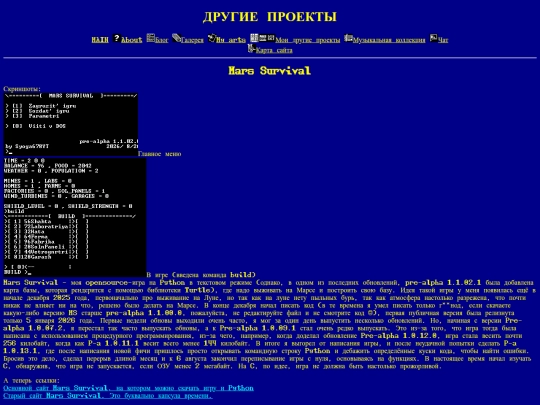
Task: Click the Mars Survival section heading
Action: click(x=270, y=71)
